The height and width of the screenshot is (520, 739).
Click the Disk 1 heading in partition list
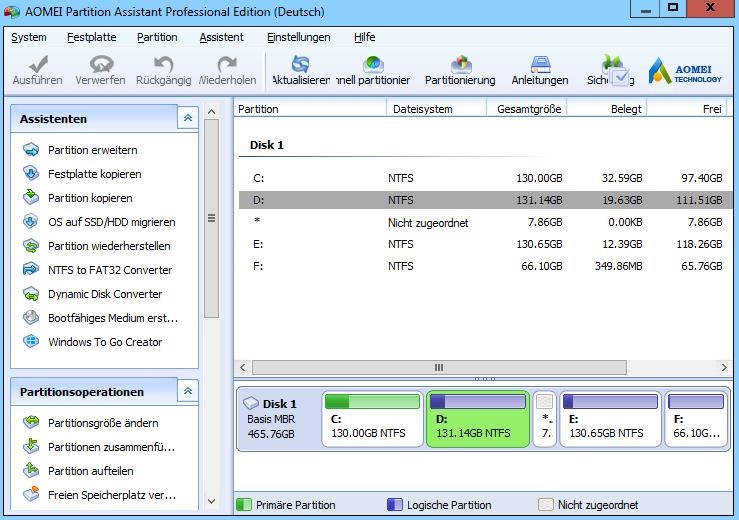click(x=267, y=145)
